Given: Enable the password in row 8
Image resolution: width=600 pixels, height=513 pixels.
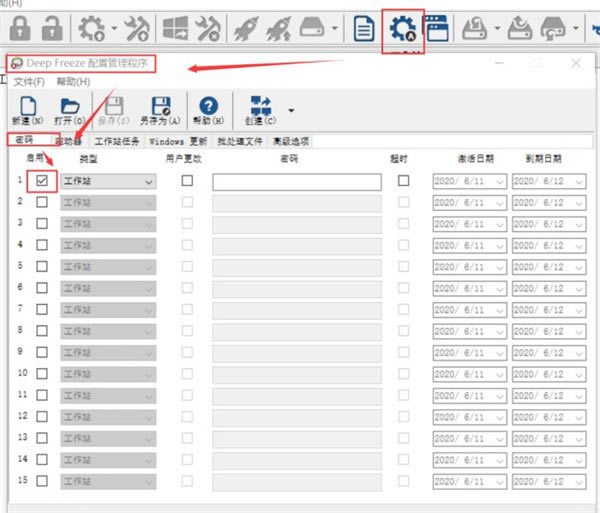Looking at the screenshot, I should (x=42, y=331).
